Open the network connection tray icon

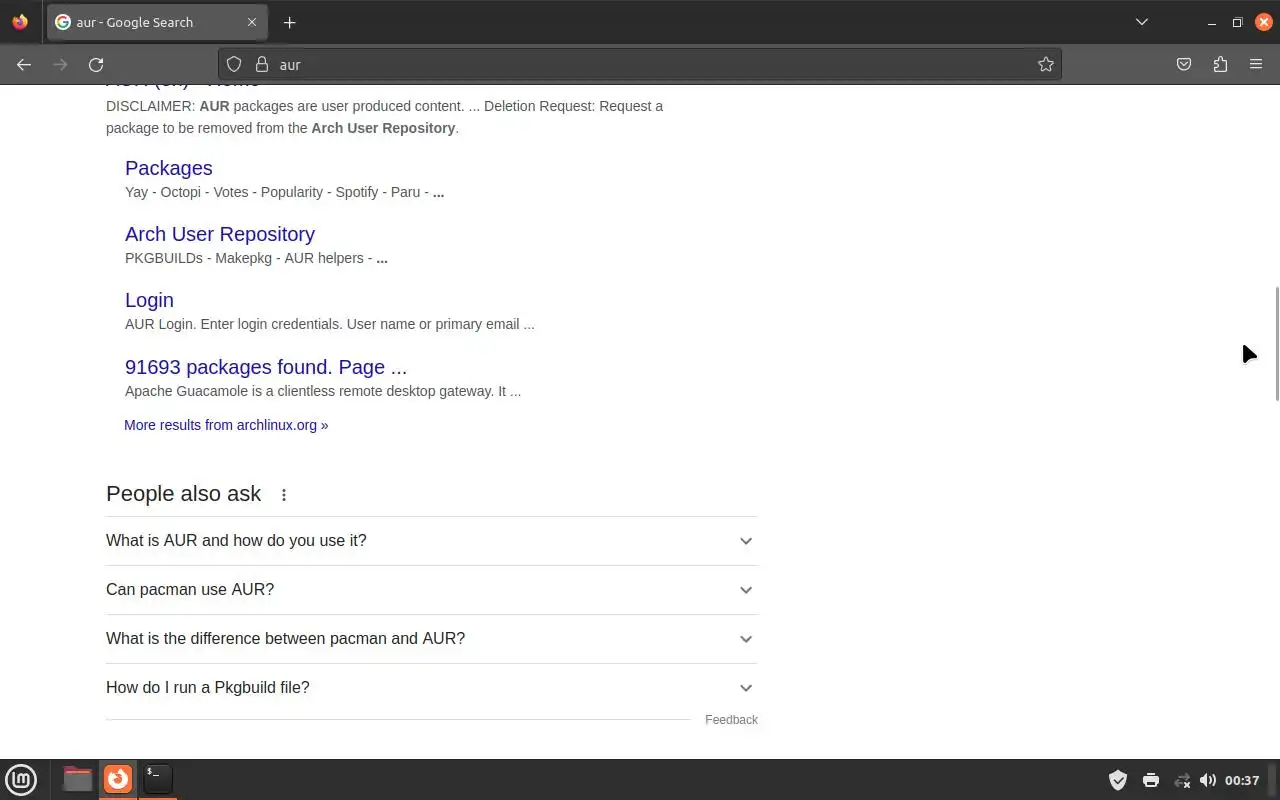pyautogui.click(x=1182, y=780)
